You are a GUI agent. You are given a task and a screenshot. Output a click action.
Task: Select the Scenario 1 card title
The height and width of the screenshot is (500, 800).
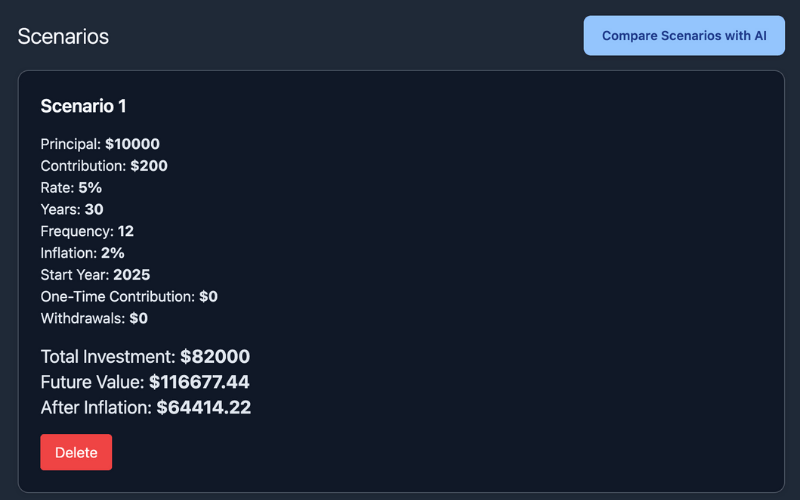[x=83, y=106]
